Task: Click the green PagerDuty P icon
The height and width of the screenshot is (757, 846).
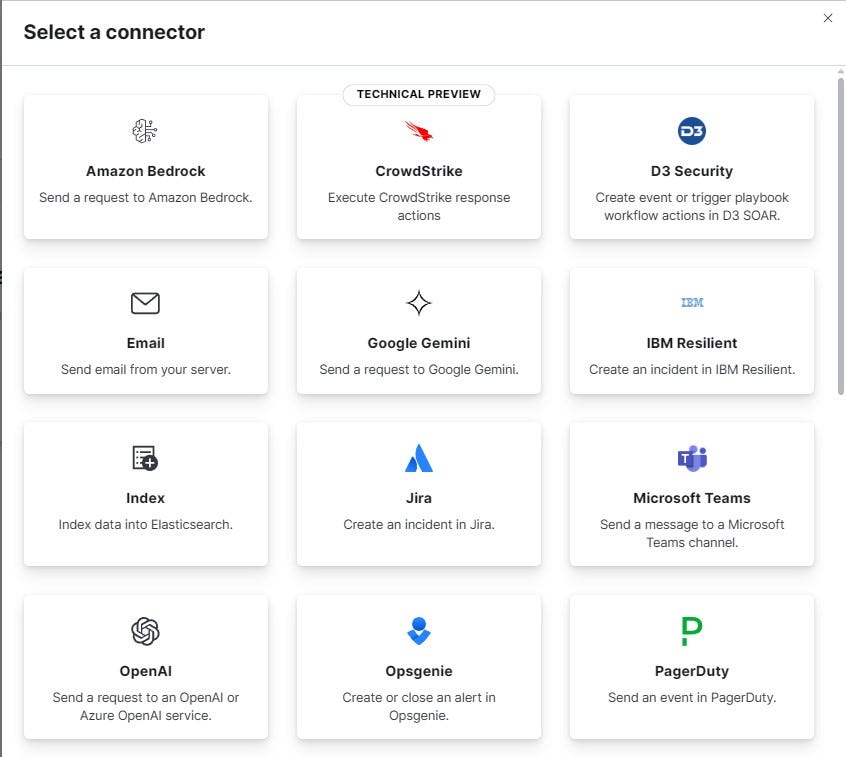Action: 692,631
